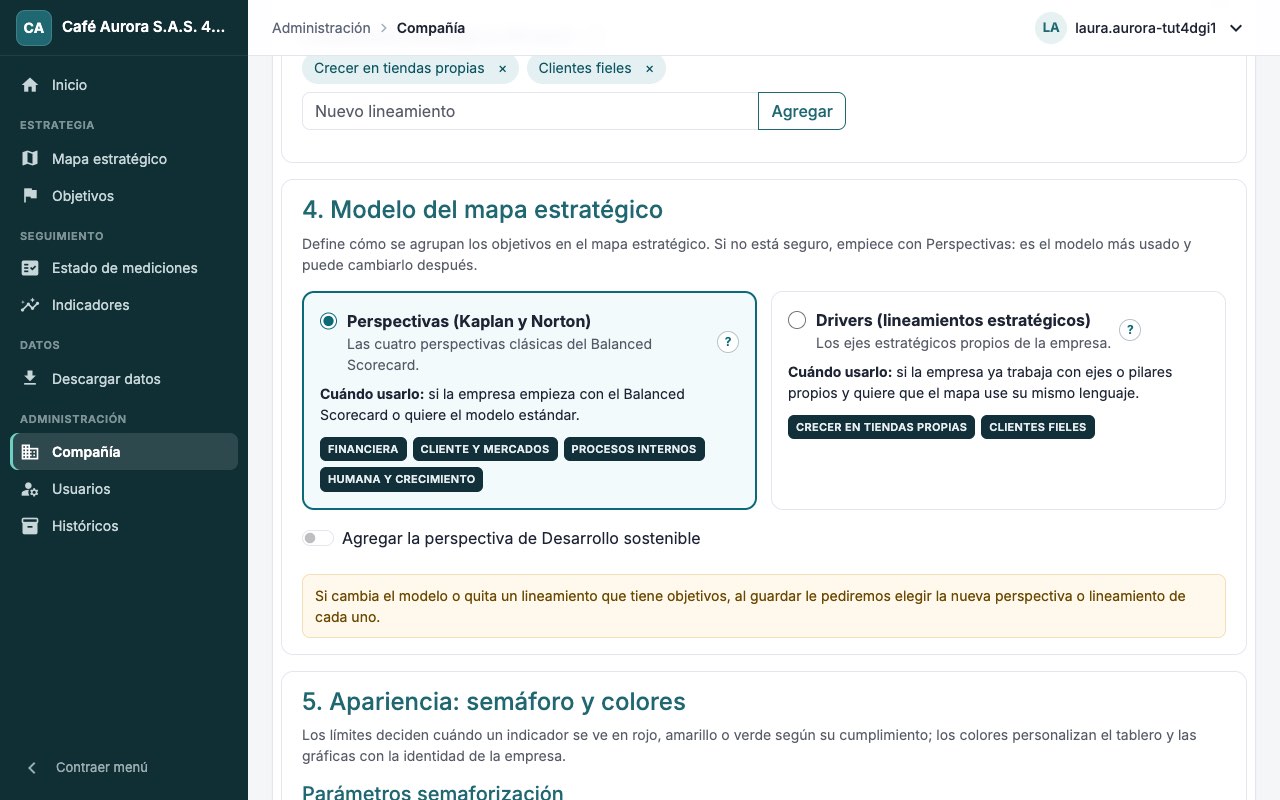Image resolution: width=1280 pixels, height=800 pixels.
Task: Remove the 'Crecer en tiendas propias' chip
Action: 502,69
